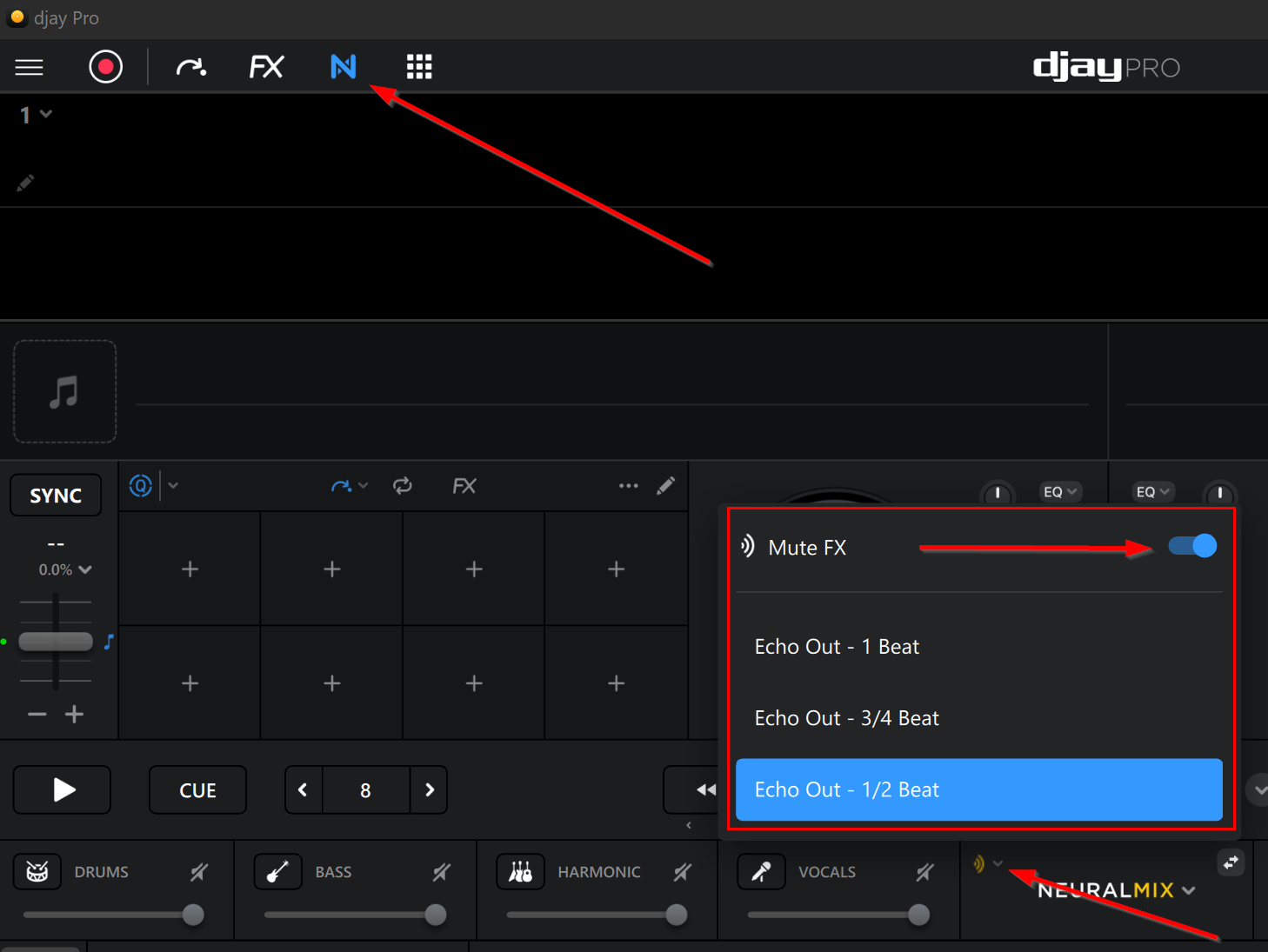The height and width of the screenshot is (952, 1268).
Task: Open the top FX panel icon
Action: pos(266,67)
